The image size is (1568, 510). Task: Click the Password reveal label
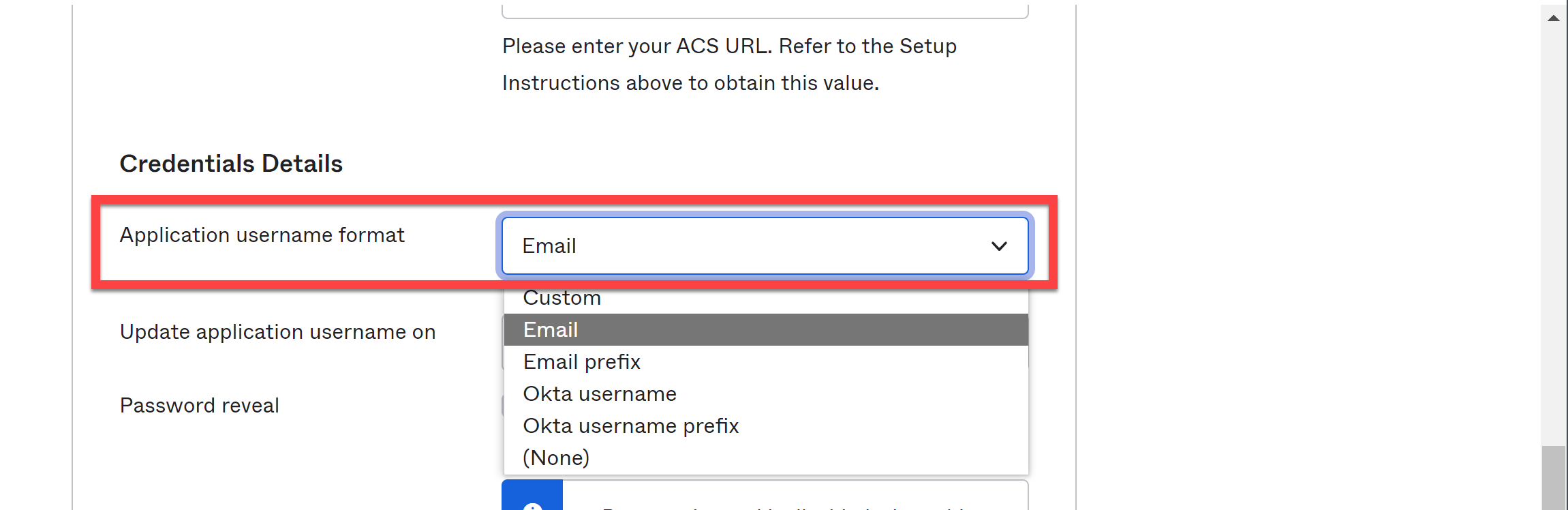pos(199,406)
